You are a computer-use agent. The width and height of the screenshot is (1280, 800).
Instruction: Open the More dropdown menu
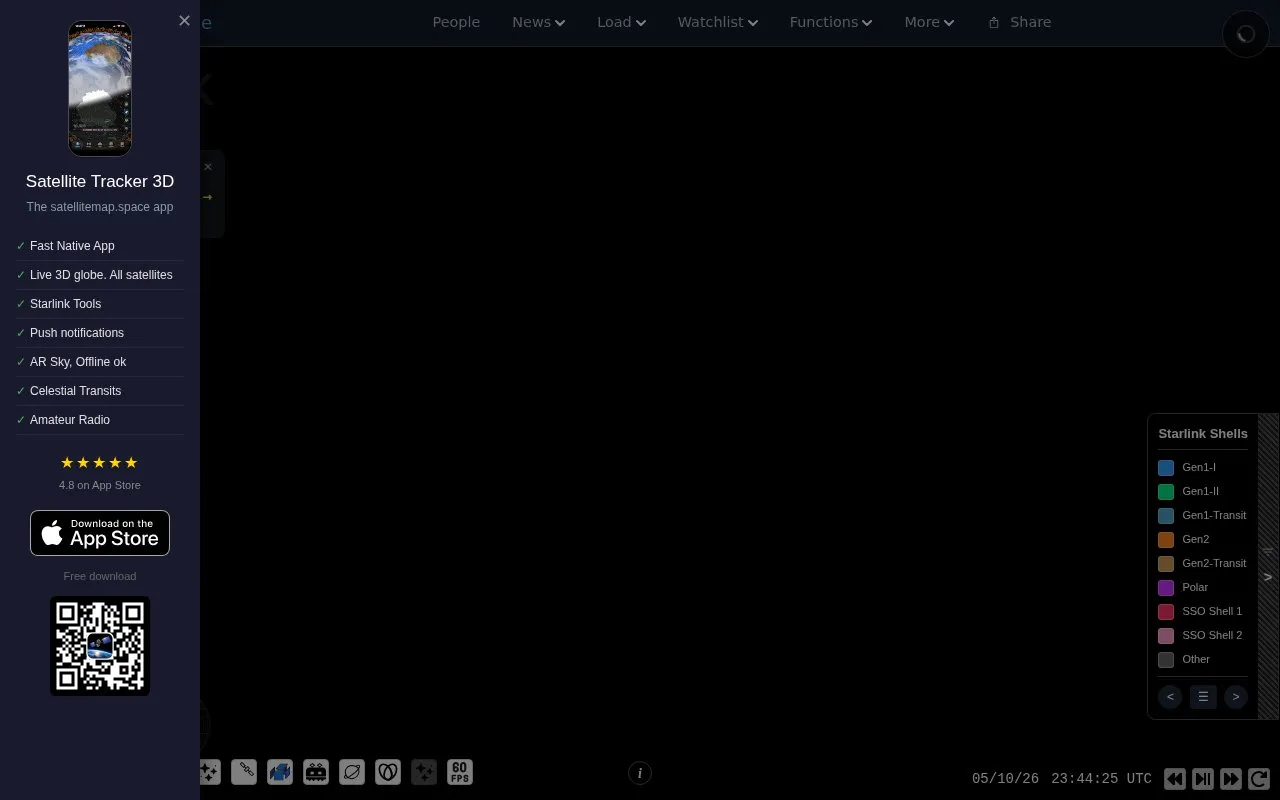pyautogui.click(x=929, y=22)
